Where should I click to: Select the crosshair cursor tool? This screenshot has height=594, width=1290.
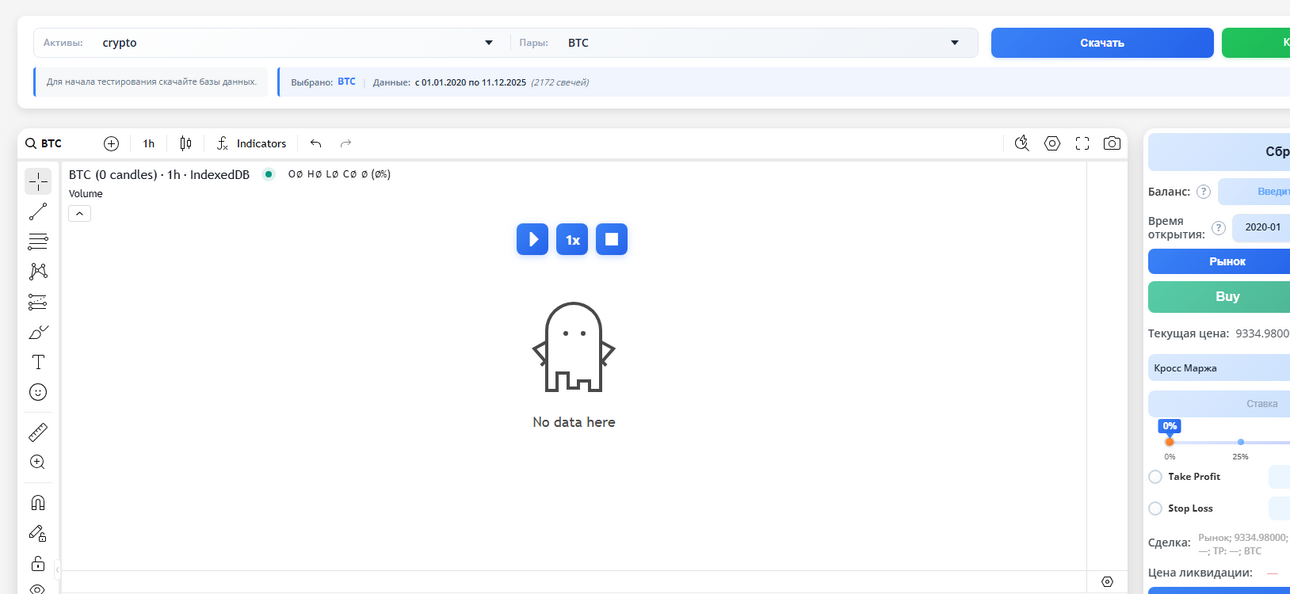point(38,181)
